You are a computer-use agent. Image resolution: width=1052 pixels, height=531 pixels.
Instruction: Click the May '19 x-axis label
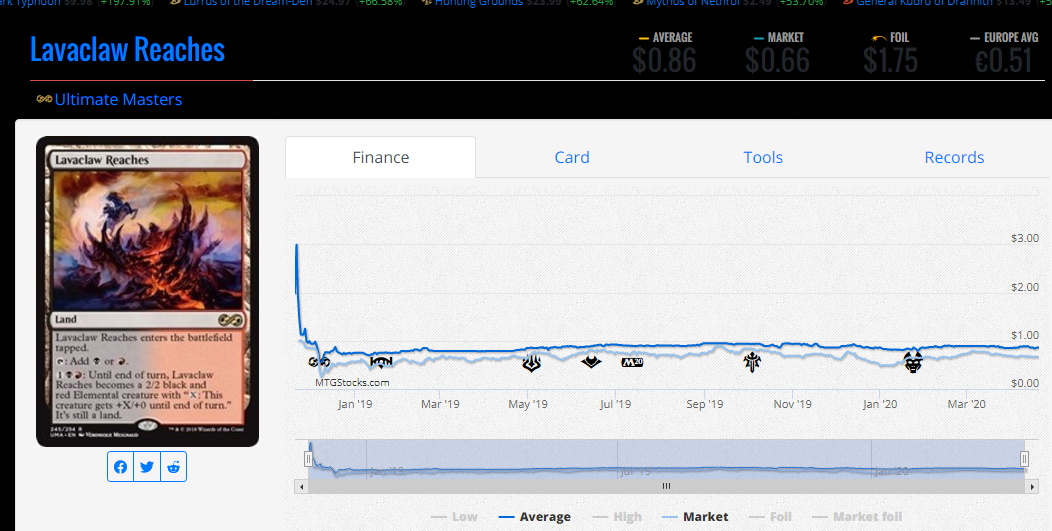[528, 404]
